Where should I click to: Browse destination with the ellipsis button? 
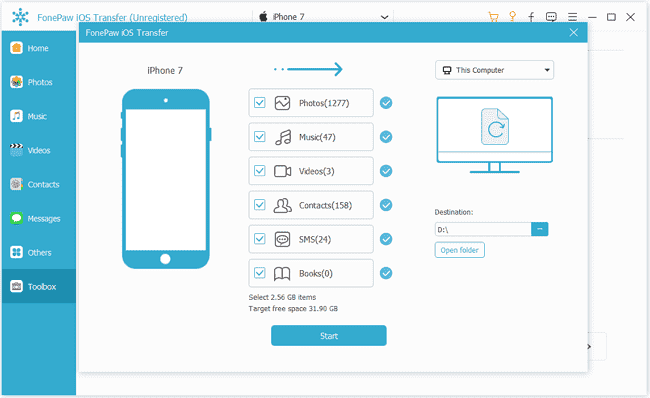[x=540, y=229]
